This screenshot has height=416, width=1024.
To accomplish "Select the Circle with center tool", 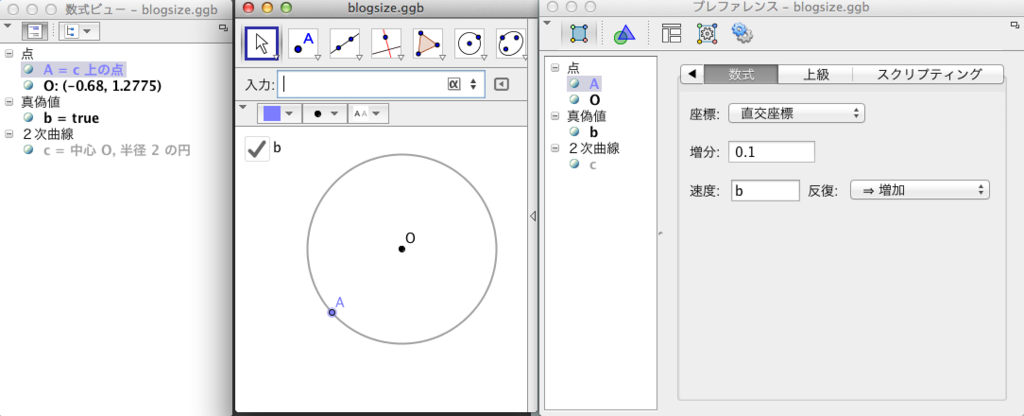I will (x=470, y=44).
